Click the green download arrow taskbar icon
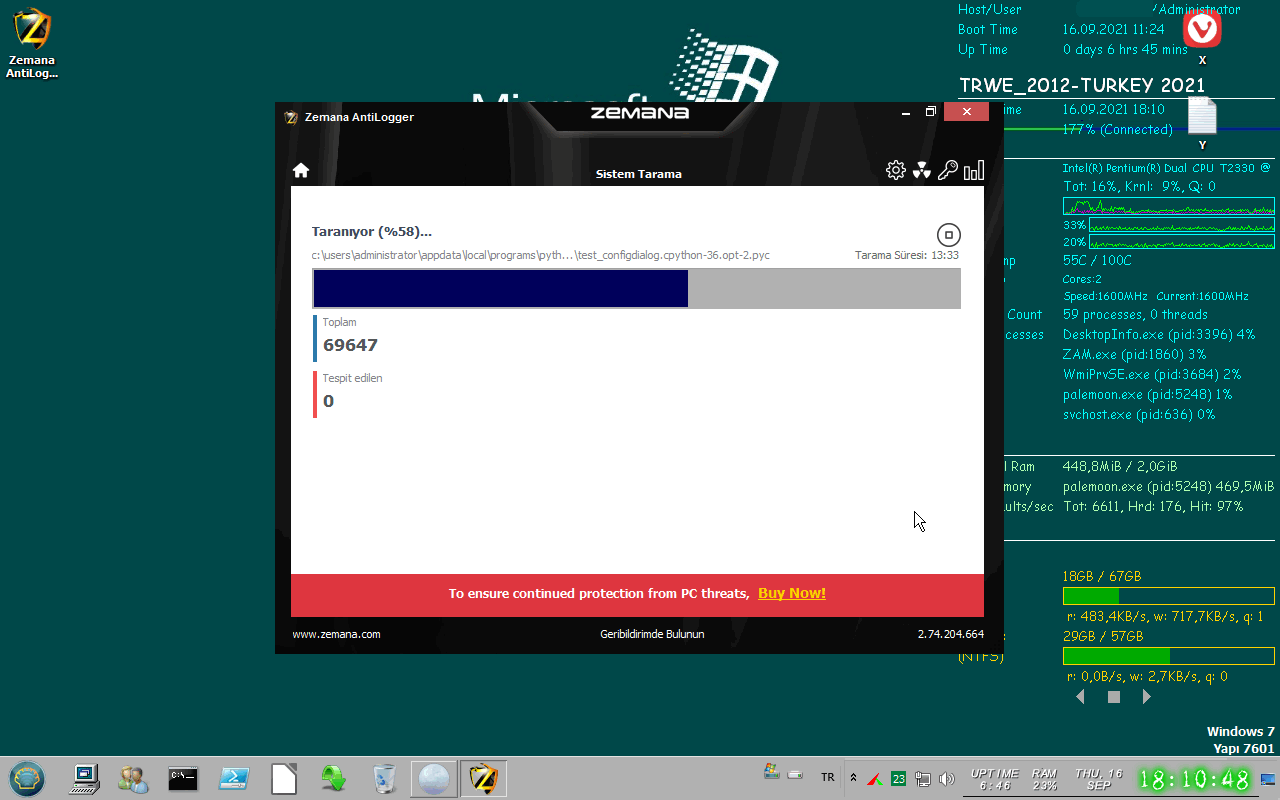The image size is (1280, 800). click(x=333, y=778)
